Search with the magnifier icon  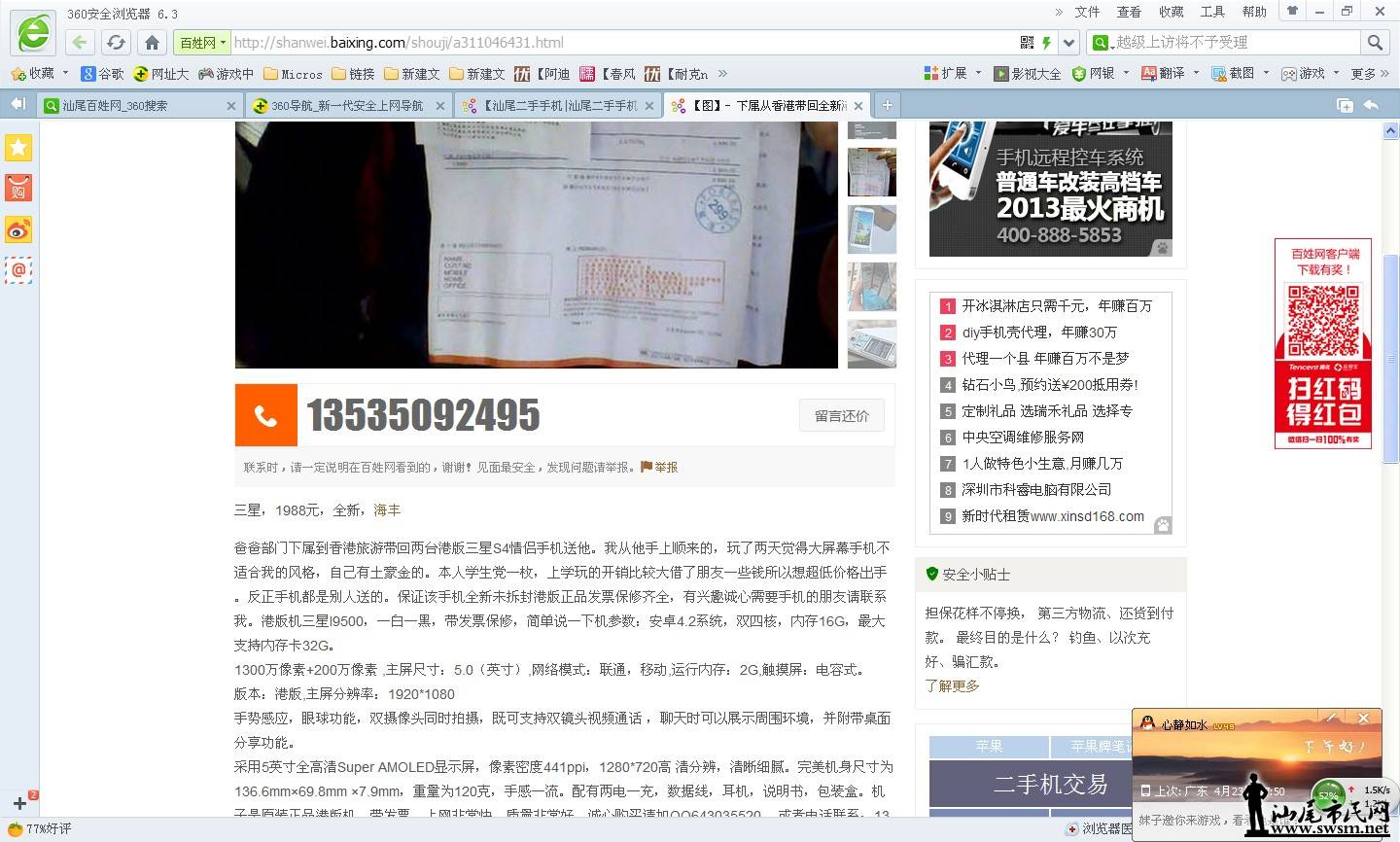[x=1375, y=42]
